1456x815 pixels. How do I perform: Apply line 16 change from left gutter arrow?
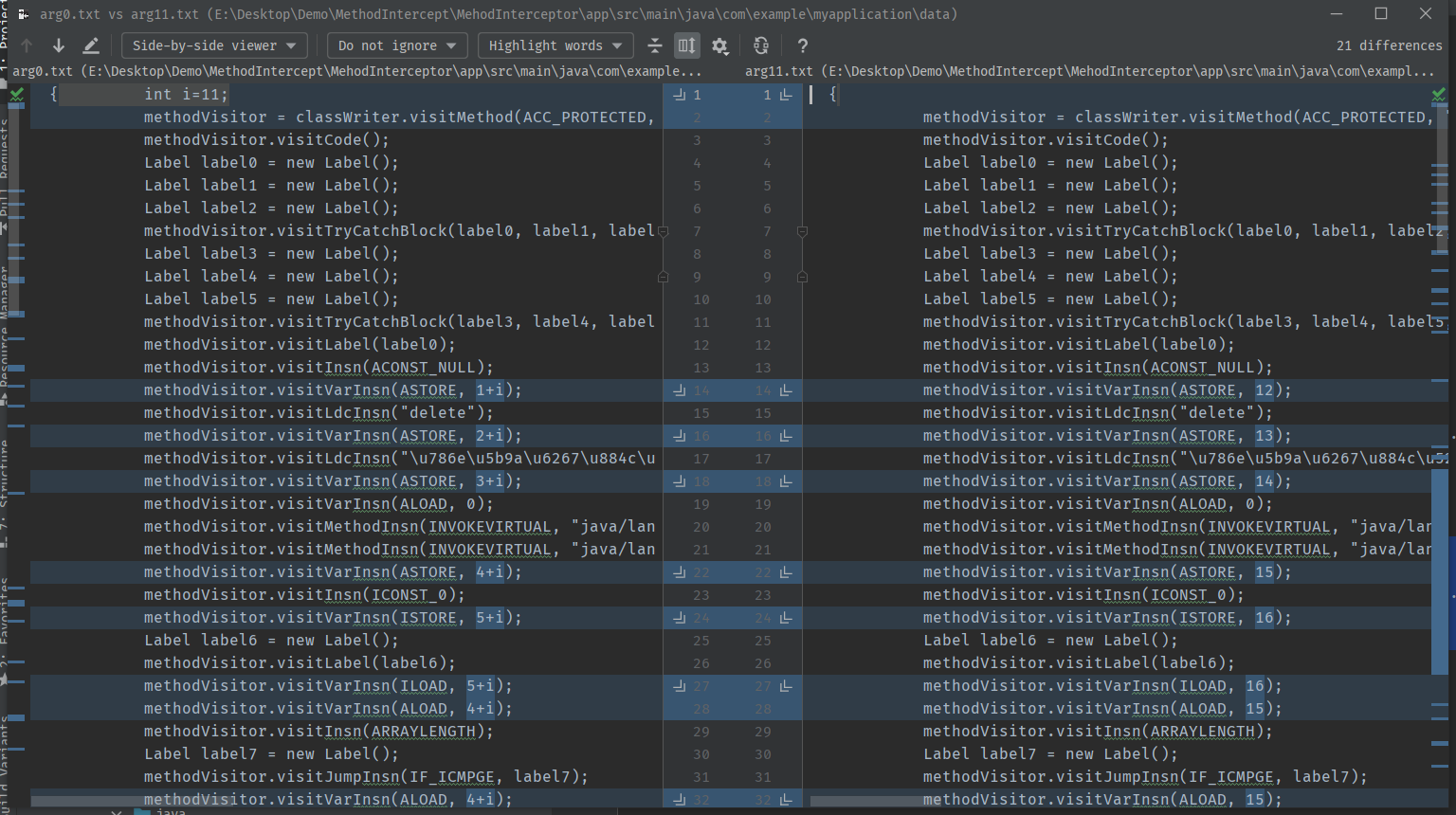point(679,436)
